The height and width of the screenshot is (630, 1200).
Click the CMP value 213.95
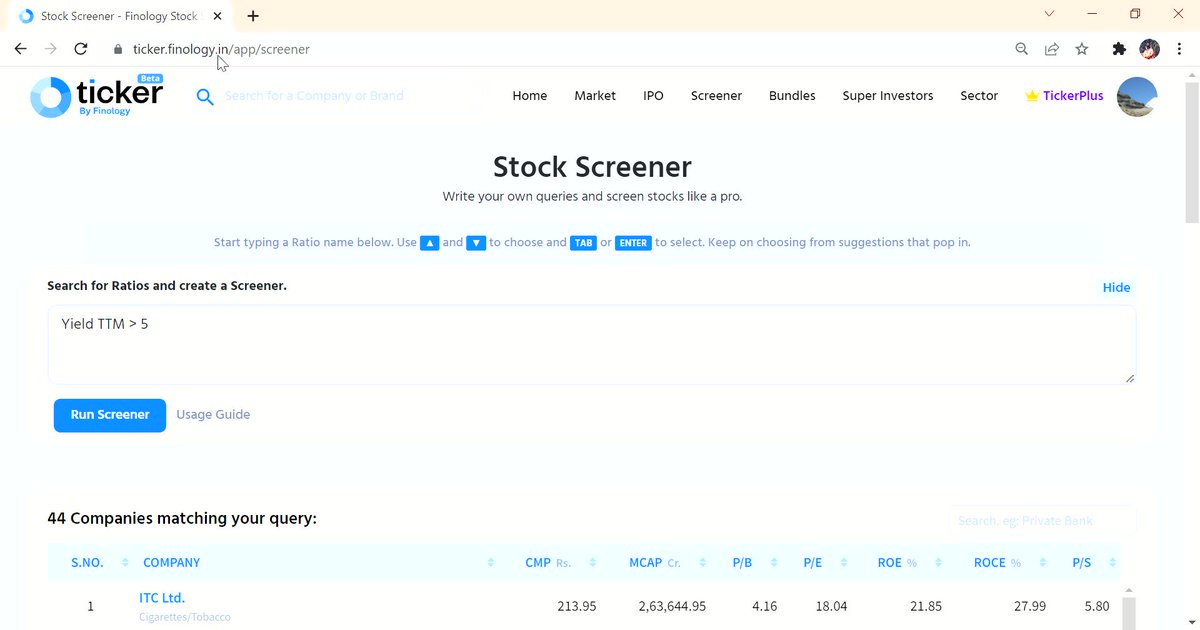coord(576,606)
